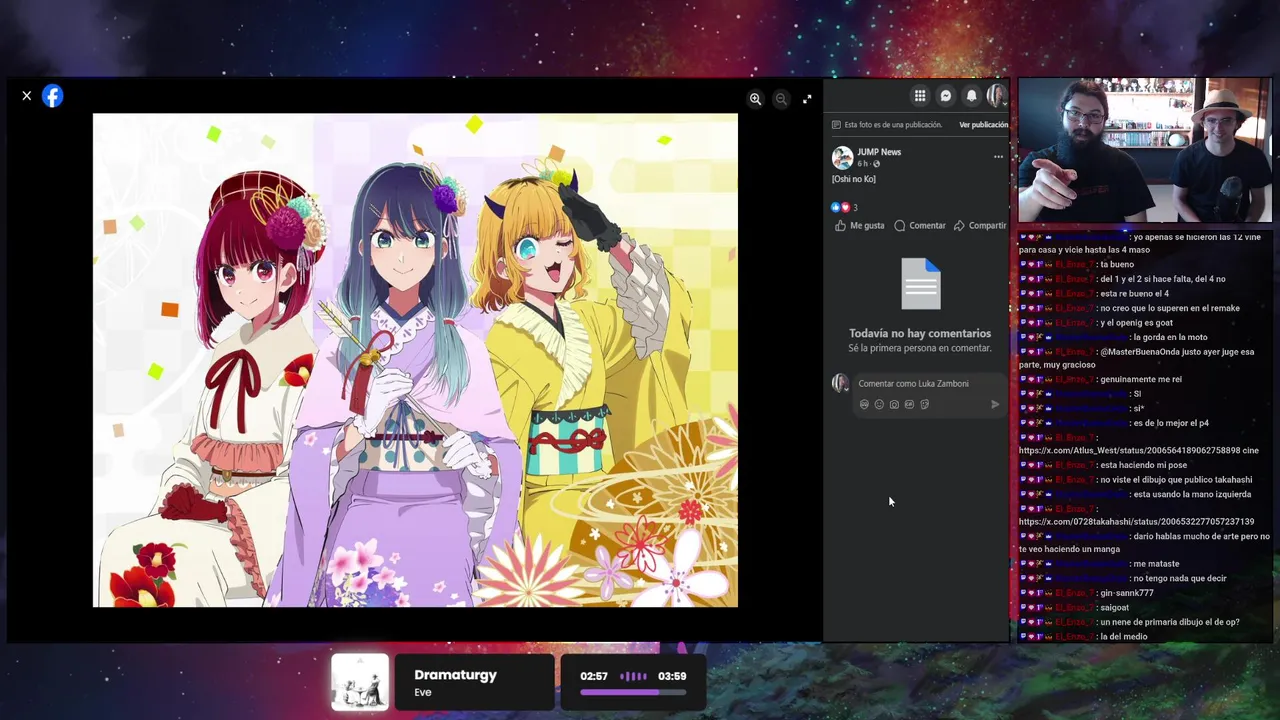Click Compartir button
The width and height of the screenshot is (1280, 720).
(980, 226)
